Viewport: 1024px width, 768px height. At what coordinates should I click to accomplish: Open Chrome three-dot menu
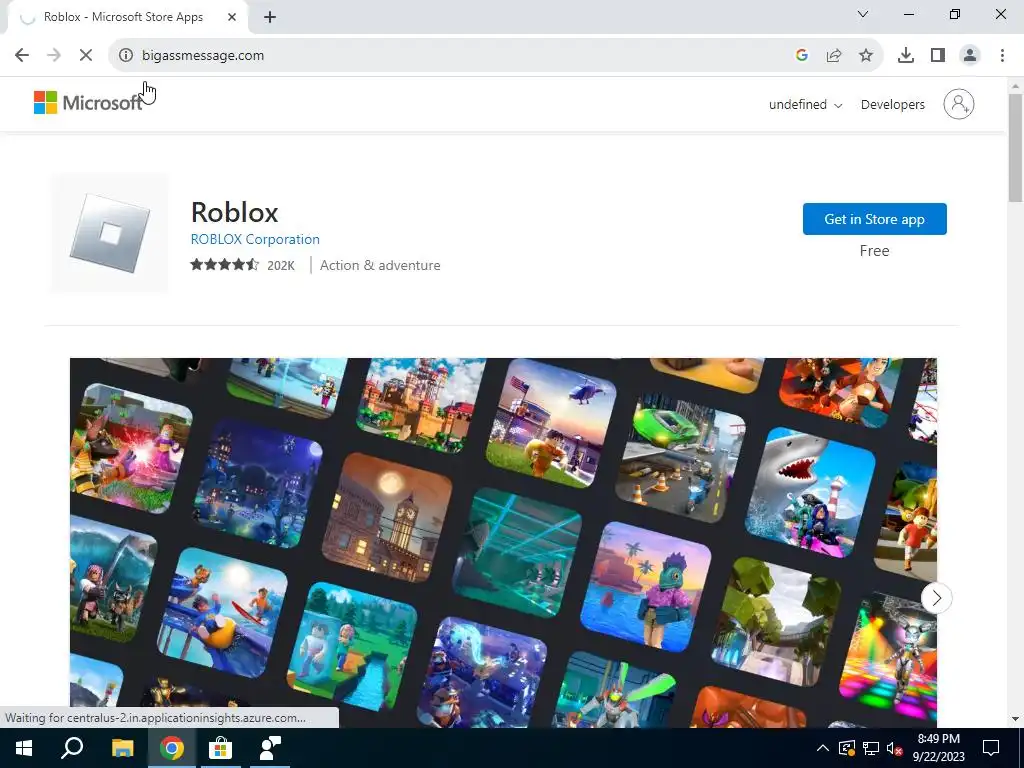coord(1002,56)
